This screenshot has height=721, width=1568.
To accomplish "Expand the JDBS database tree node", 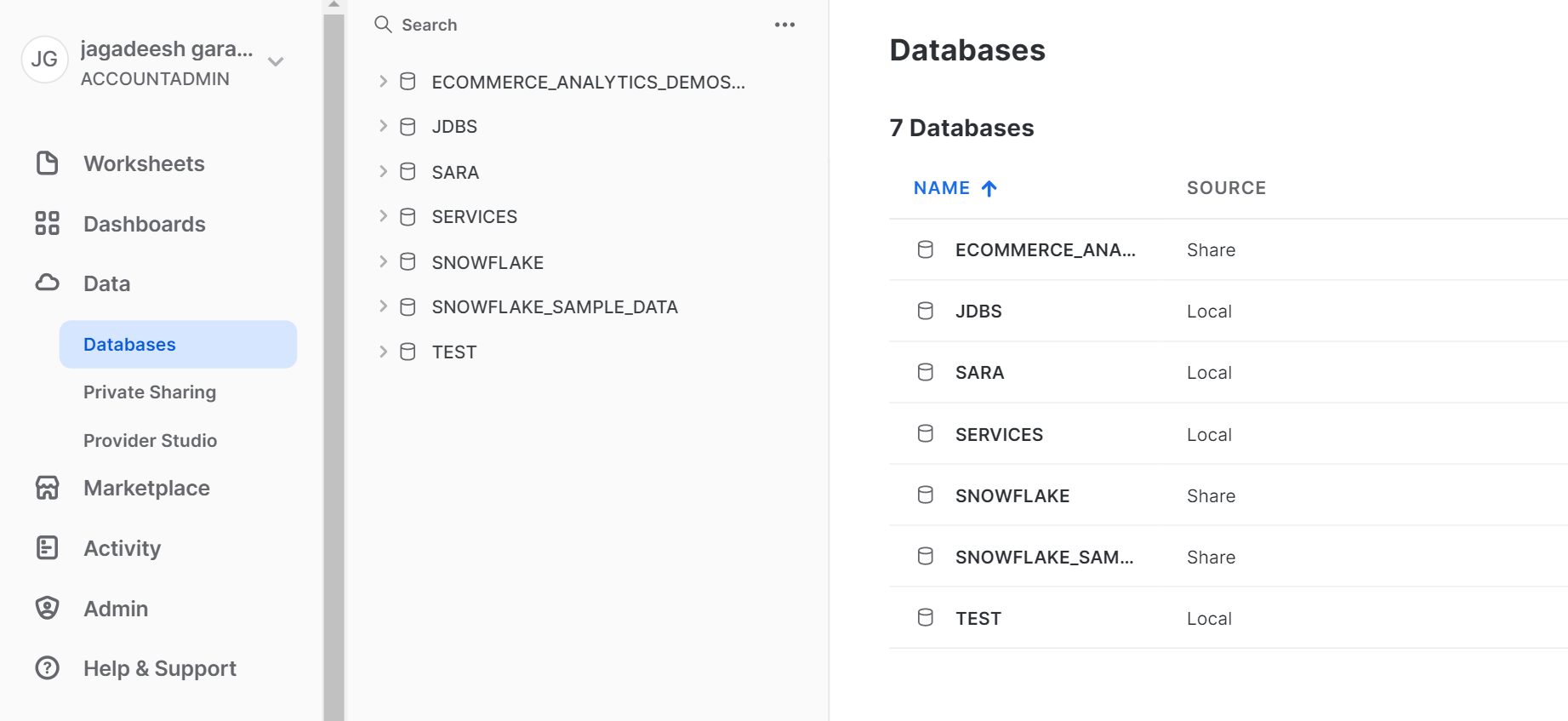I will (383, 126).
